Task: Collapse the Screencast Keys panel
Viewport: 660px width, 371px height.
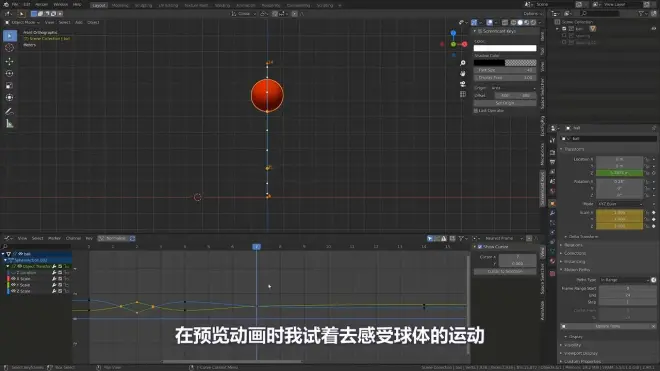Action: [475, 31]
